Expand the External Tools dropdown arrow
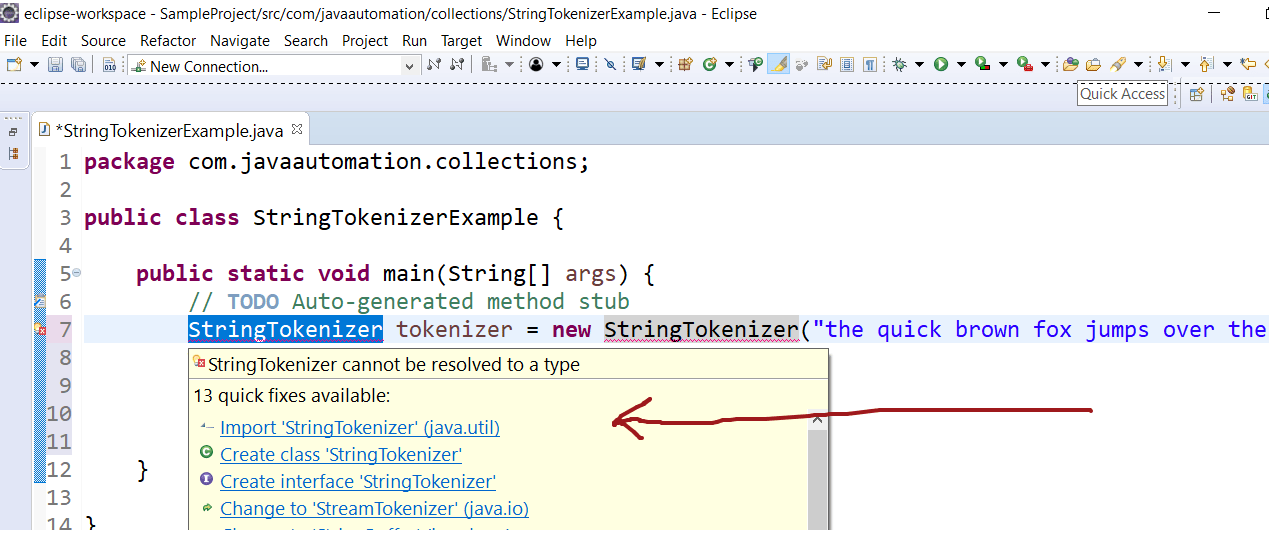1269x533 pixels. point(1045,65)
